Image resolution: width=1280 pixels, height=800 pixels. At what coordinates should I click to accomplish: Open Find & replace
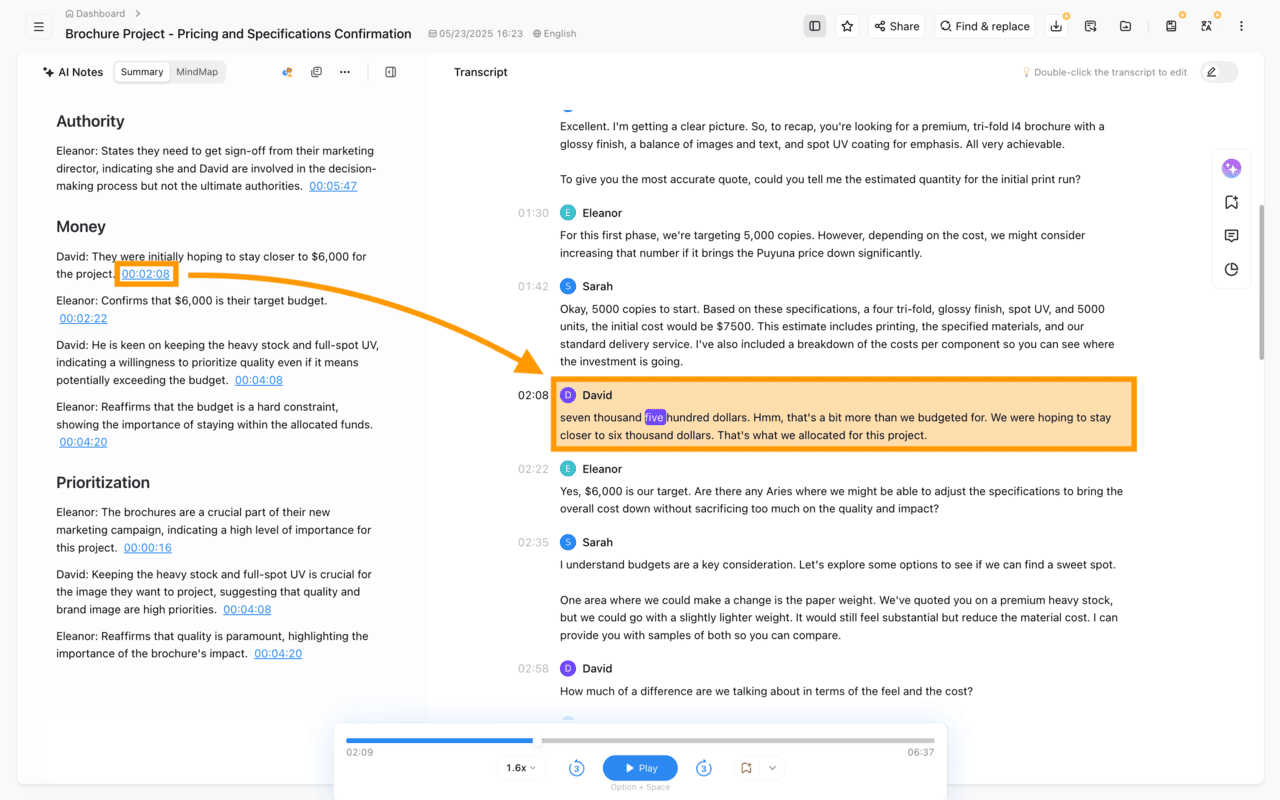[985, 26]
